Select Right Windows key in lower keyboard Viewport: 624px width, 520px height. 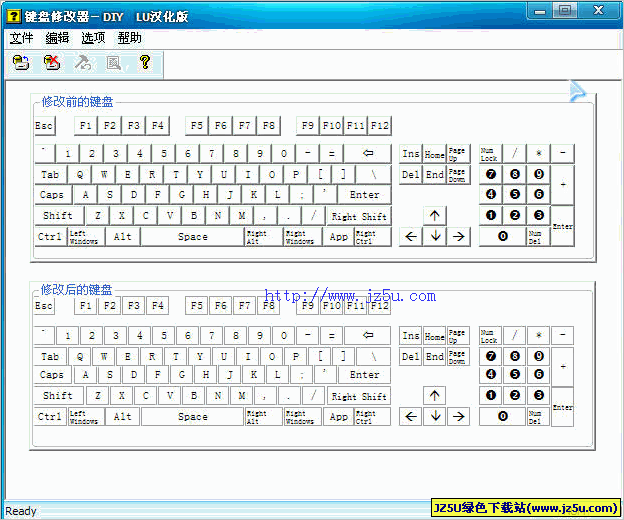click(x=302, y=417)
